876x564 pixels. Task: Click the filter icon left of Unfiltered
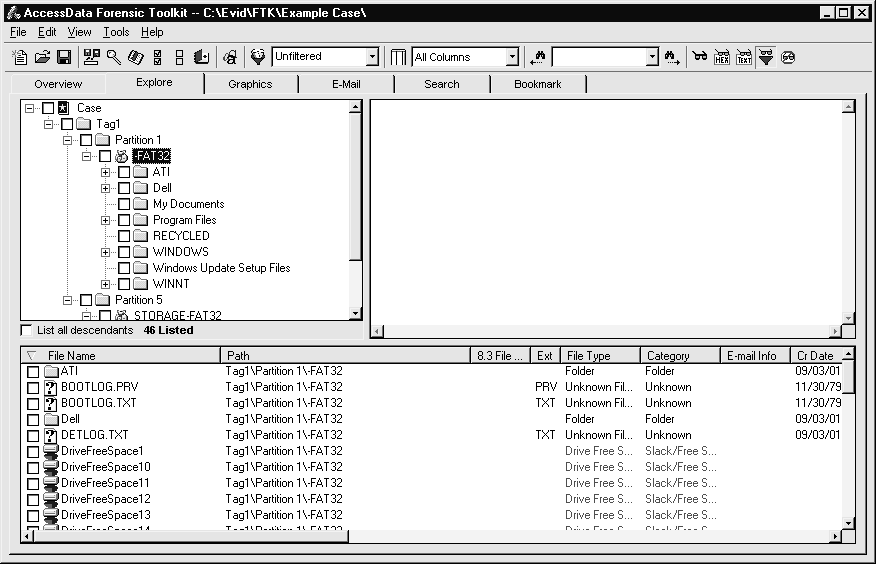coord(258,57)
